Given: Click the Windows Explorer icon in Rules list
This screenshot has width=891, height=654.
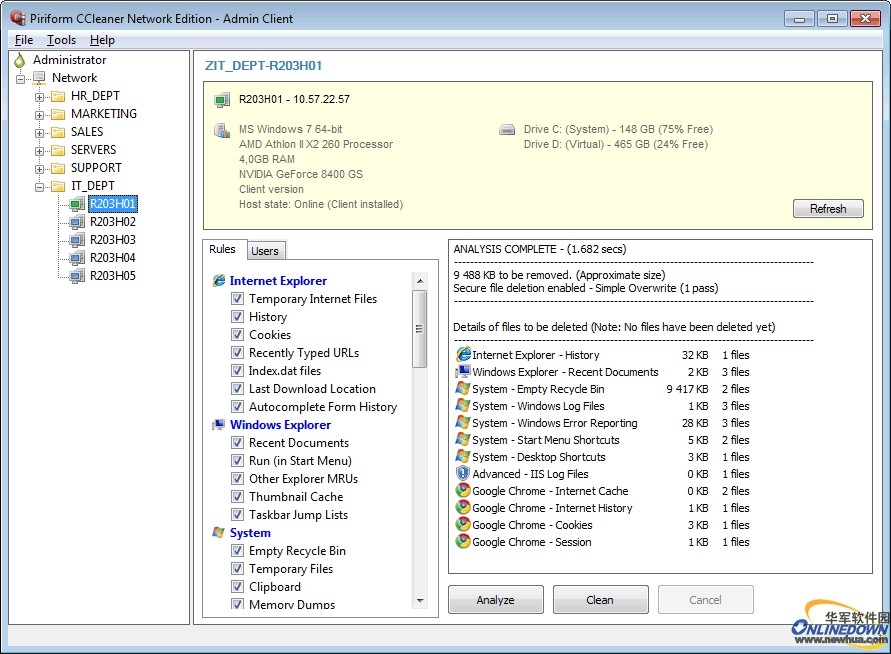Looking at the screenshot, I should 219,425.
